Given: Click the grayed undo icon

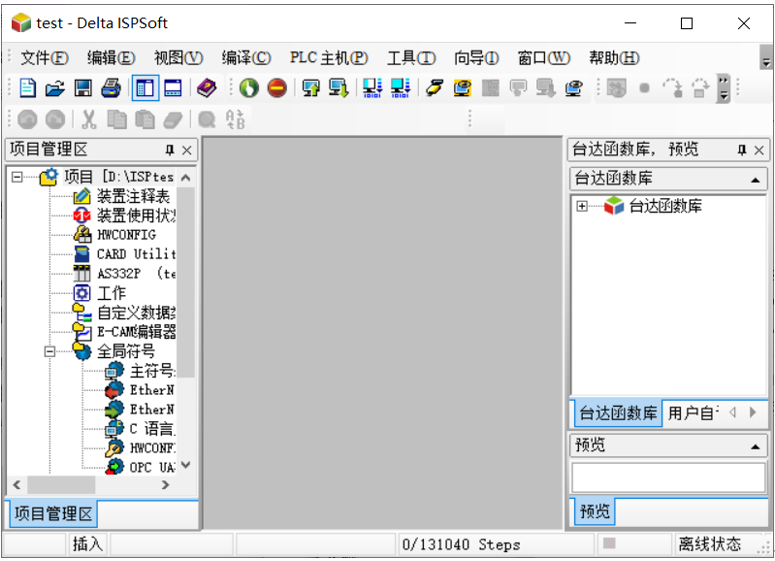Looking at the screenshot, I should tap(27, 120).
